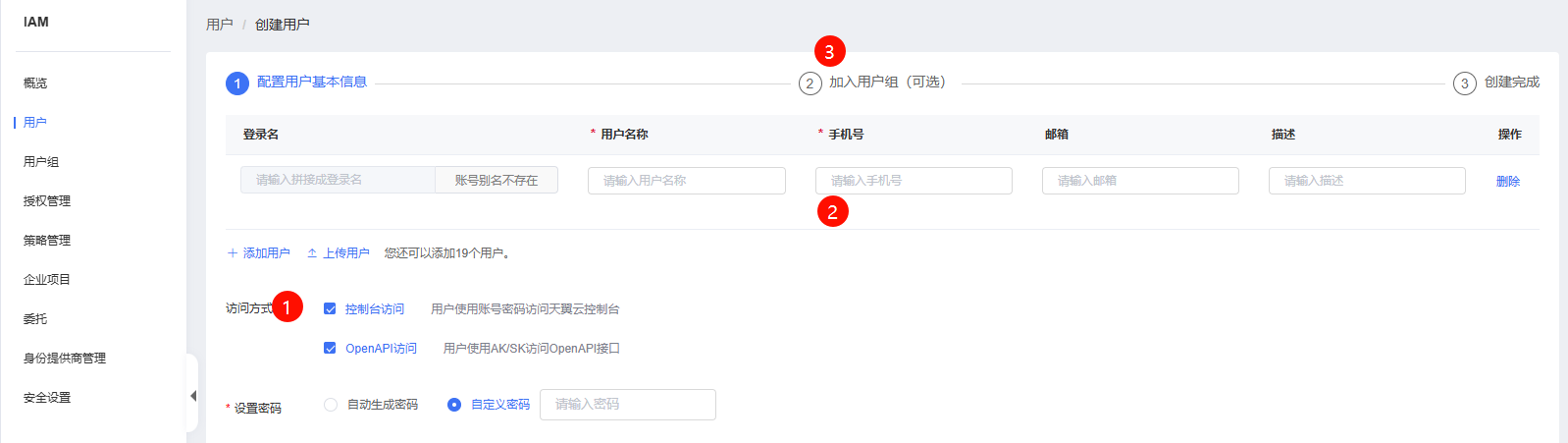
Task: Select the 自定义密码 radio option
Action: click(x=454, y=405)
